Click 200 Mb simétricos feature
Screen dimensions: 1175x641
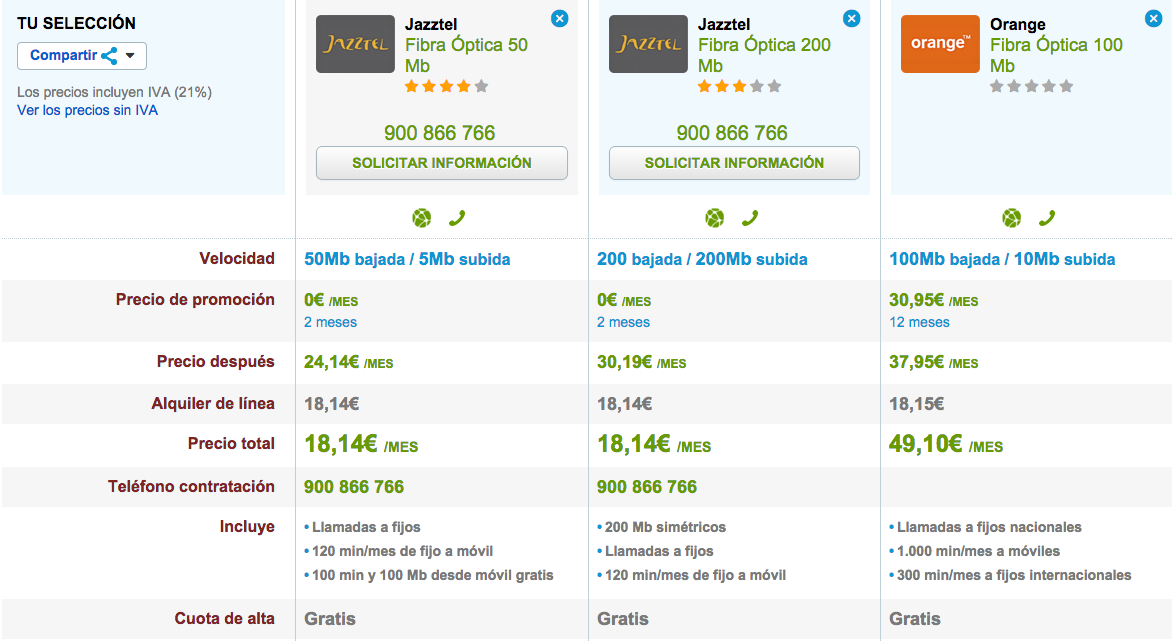tap(665, 527)
